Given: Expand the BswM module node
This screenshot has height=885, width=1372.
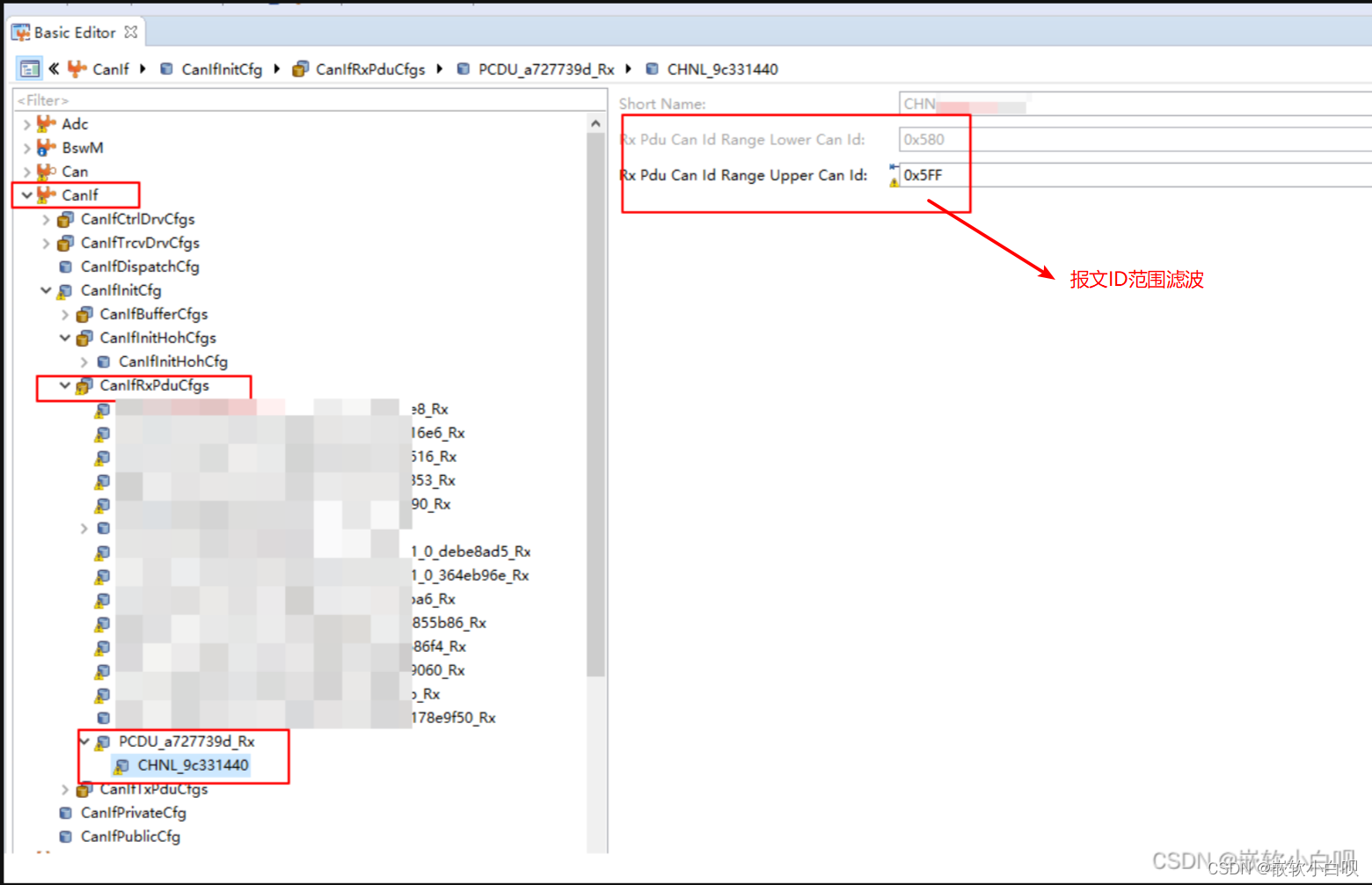Looking at the screenshot, I should click(26, 148).
